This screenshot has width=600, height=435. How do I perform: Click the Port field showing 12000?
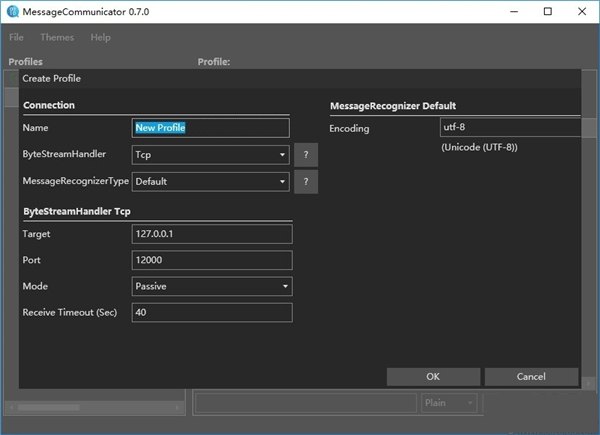click(x=211, y=260)
